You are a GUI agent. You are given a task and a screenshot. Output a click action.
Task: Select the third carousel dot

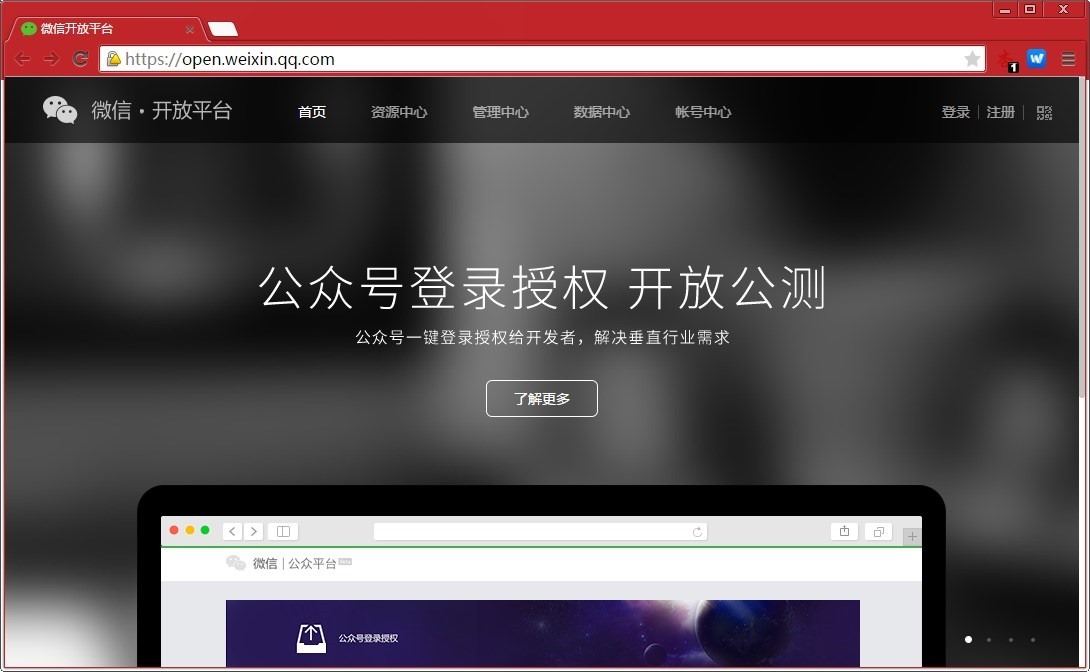point(1011,639)
